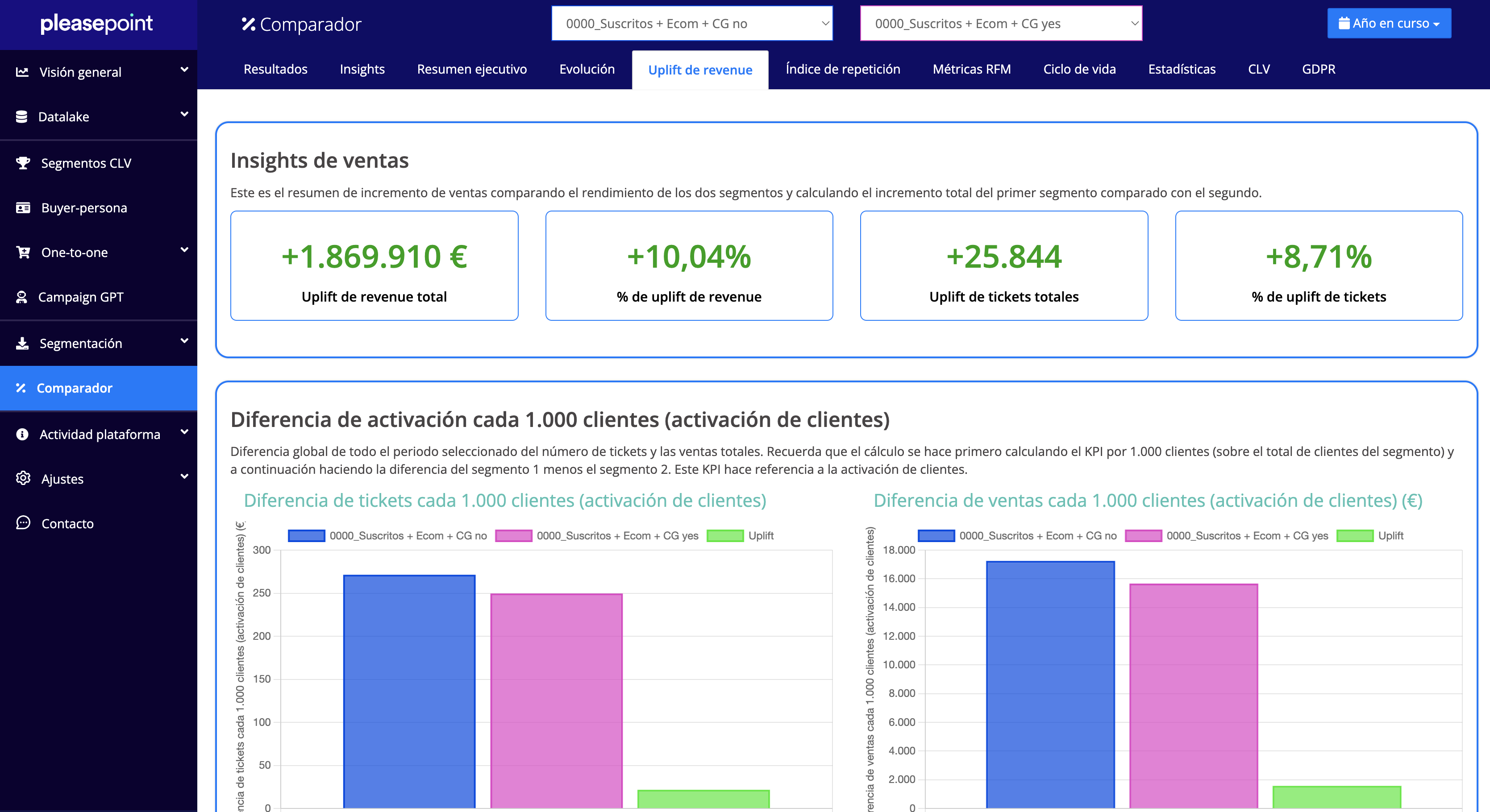This screenshot has width=1490, height=812.
Task: Open the Resumen ejecutivo tab
Action: pos(471,69)
